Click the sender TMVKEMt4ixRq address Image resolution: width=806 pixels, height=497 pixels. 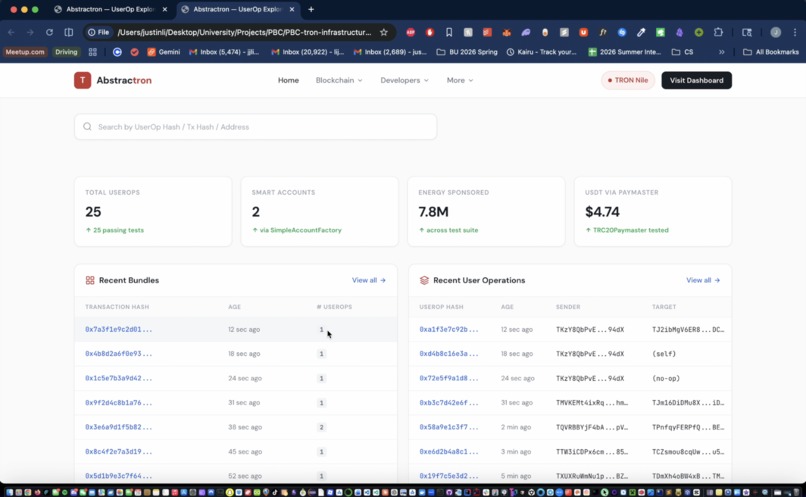(592, 402)
